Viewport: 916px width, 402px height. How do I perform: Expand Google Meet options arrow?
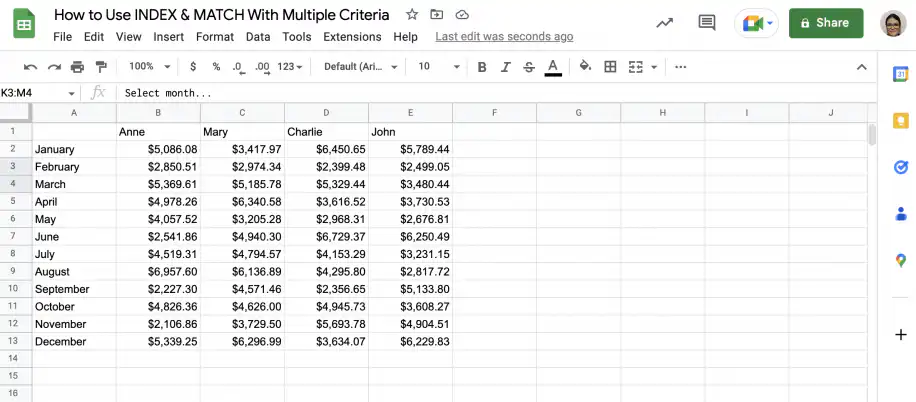[x=770, y=23]
